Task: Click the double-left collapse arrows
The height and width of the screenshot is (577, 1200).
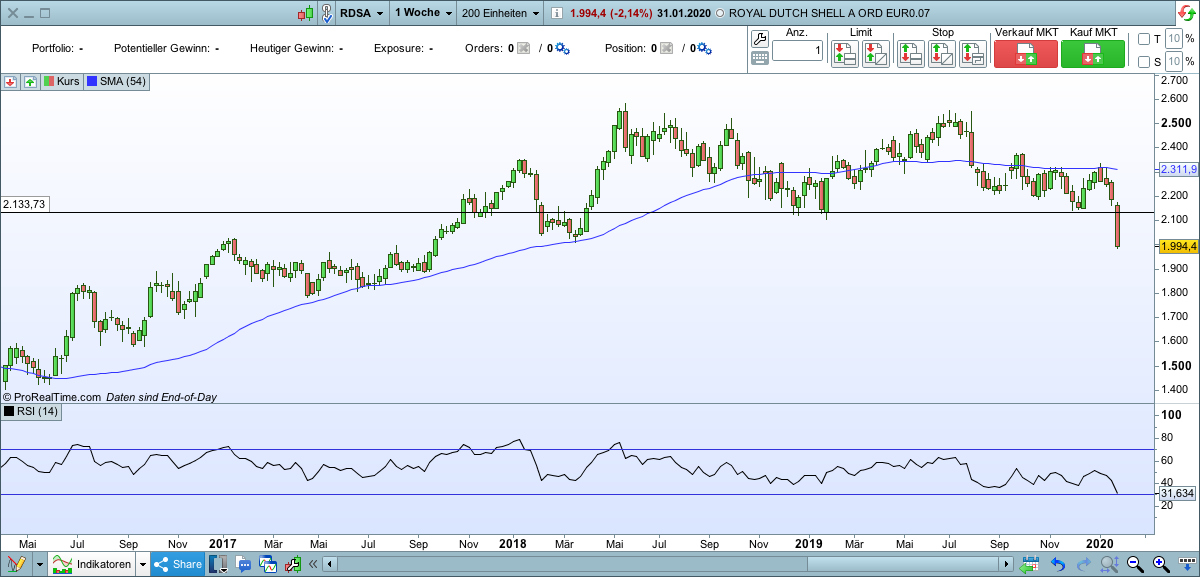Action: tap(312, 565)
